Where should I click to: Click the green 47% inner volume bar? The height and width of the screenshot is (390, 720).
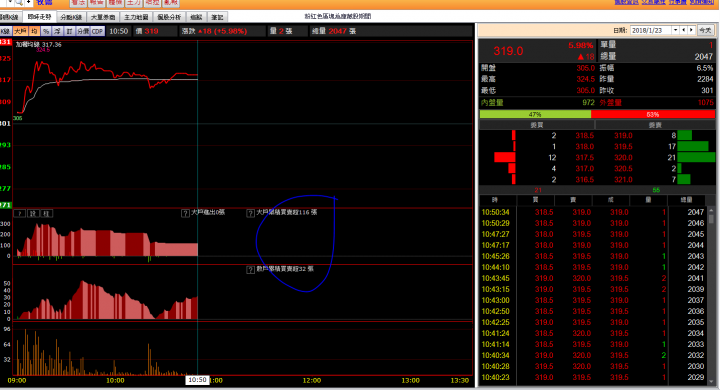click(x=535, y=114)
